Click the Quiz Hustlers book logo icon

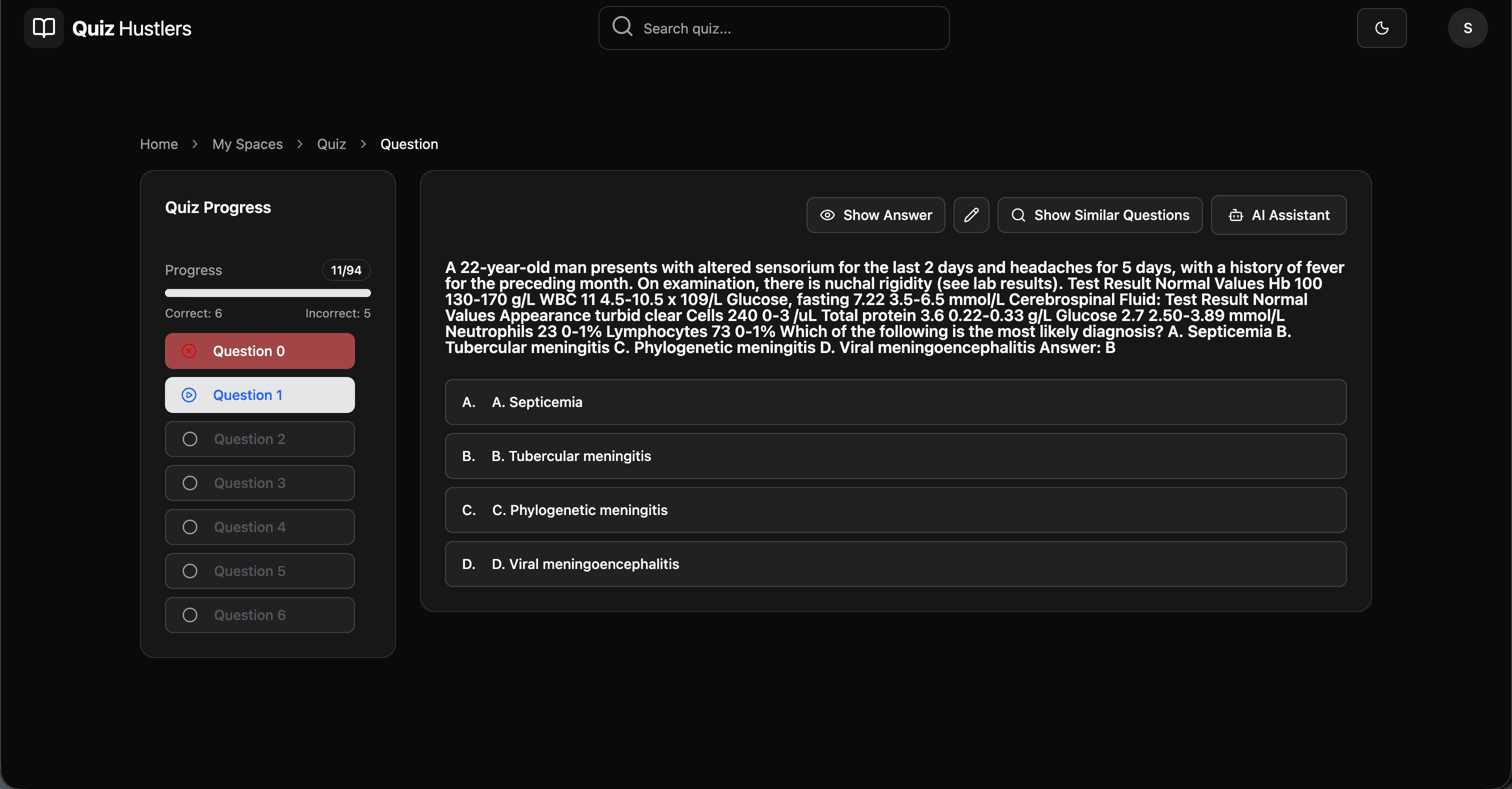(43, 27)
